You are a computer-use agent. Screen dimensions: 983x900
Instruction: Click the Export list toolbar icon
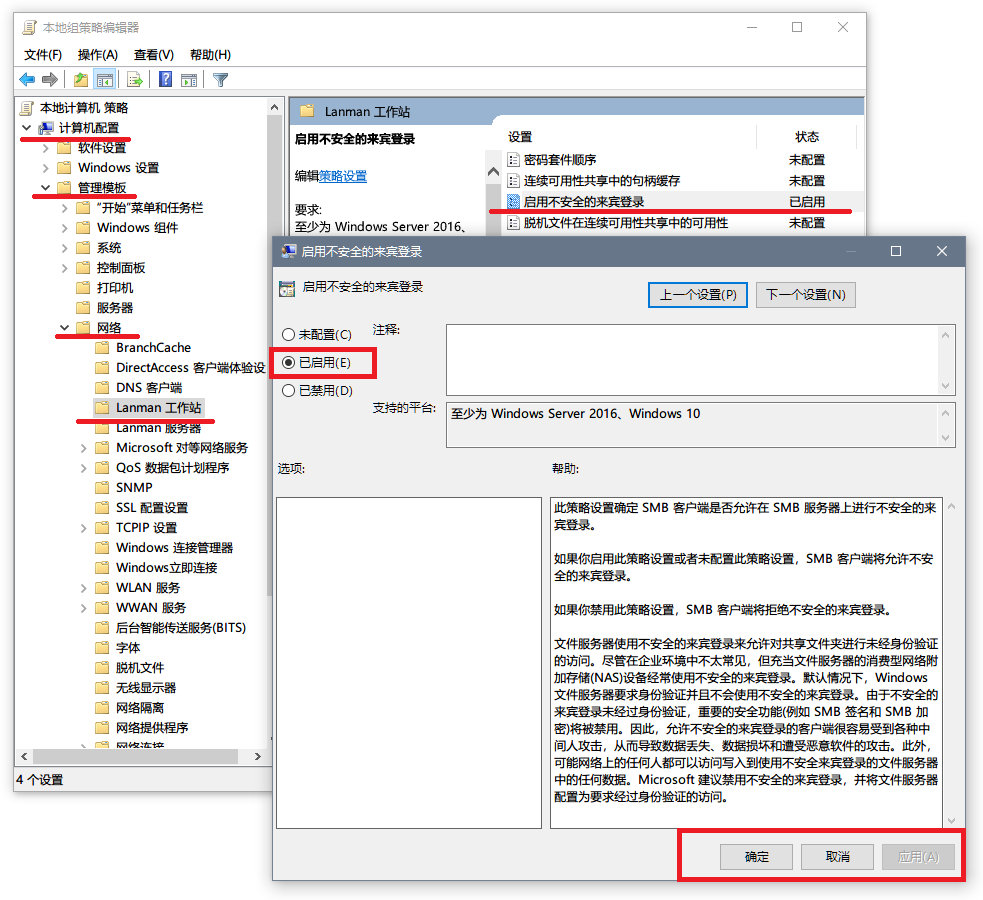click(x=134, y=80)
